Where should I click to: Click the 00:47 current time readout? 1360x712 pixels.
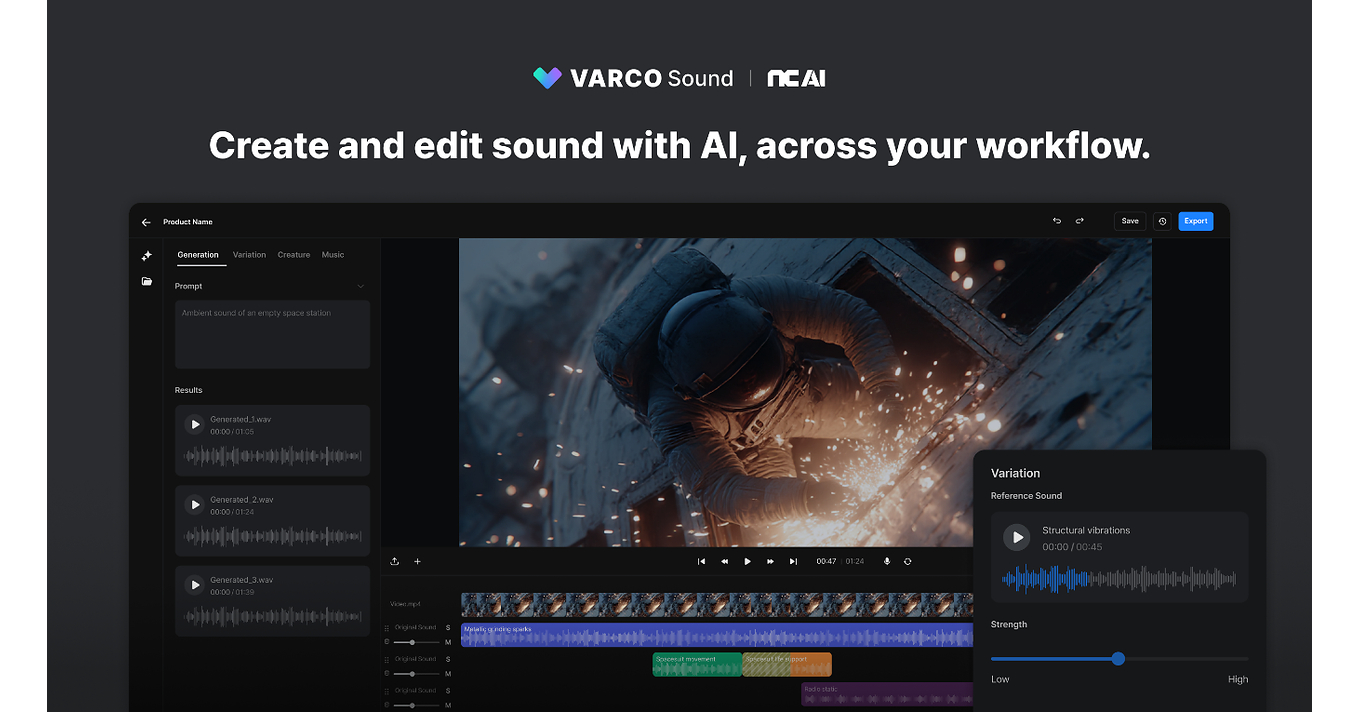click(826, 561)
